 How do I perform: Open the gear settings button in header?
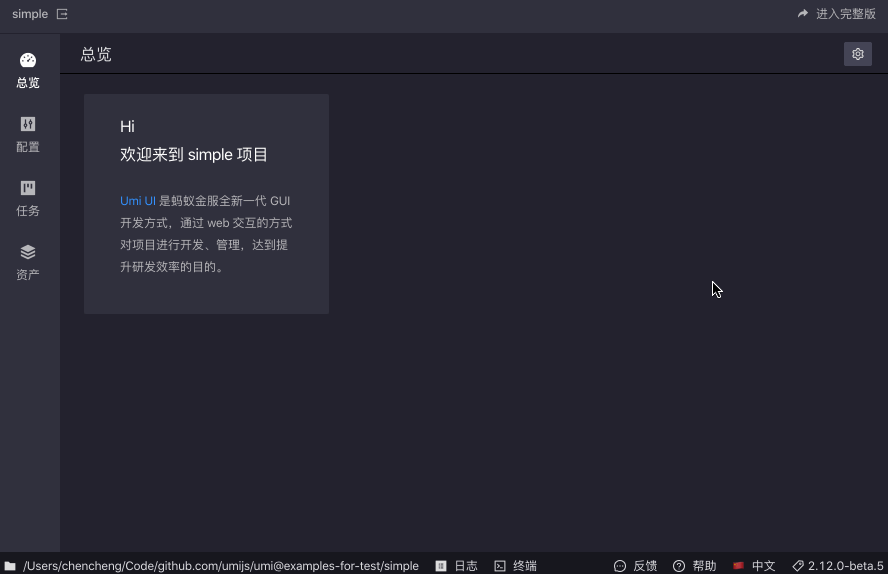[857, 54]
